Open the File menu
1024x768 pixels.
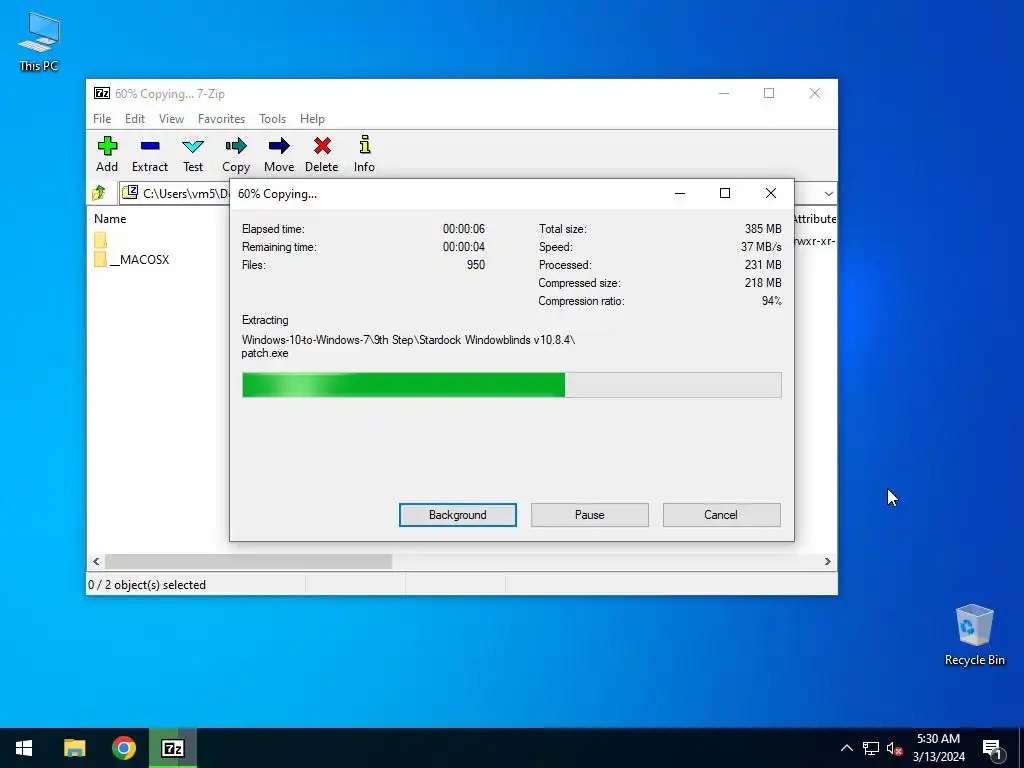click(x=102, y=119)
